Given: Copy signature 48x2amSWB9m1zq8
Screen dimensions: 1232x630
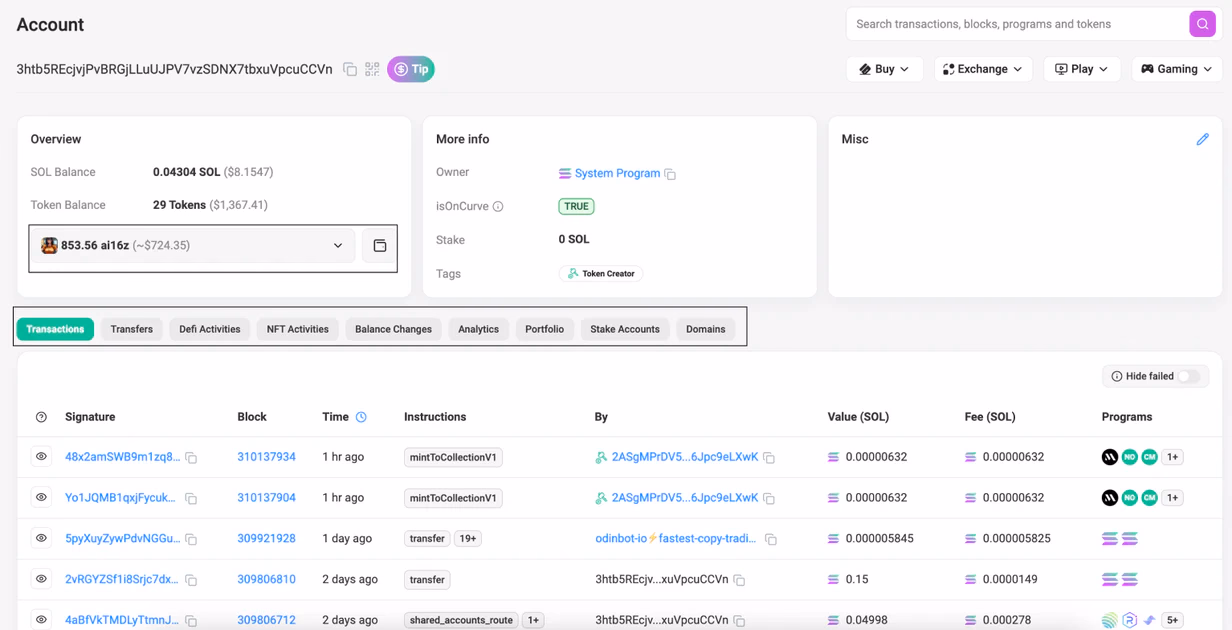Looking at the screenshot, I should (191, 458).
